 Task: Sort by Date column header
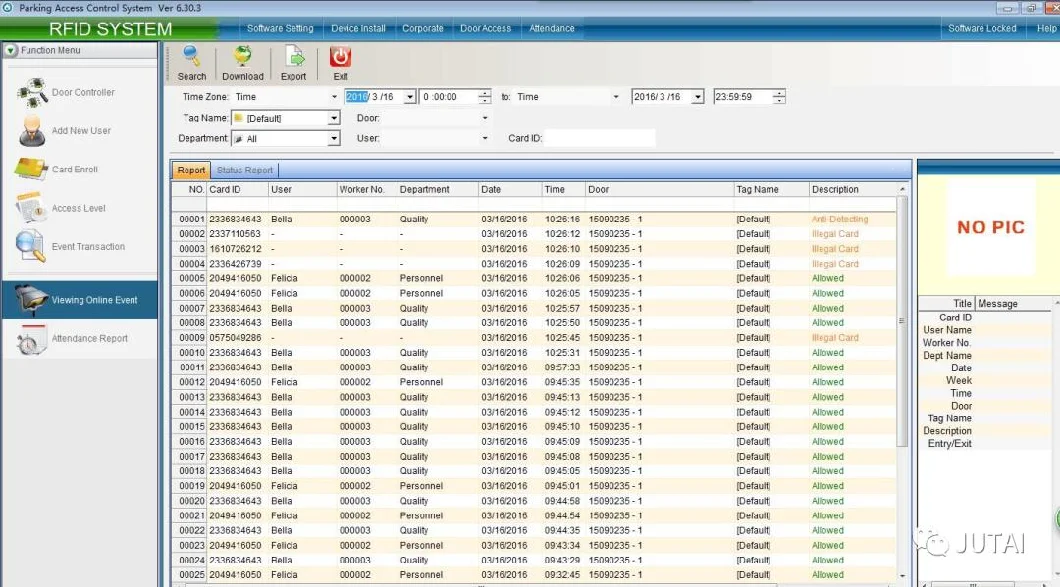(x=510, y=190)
